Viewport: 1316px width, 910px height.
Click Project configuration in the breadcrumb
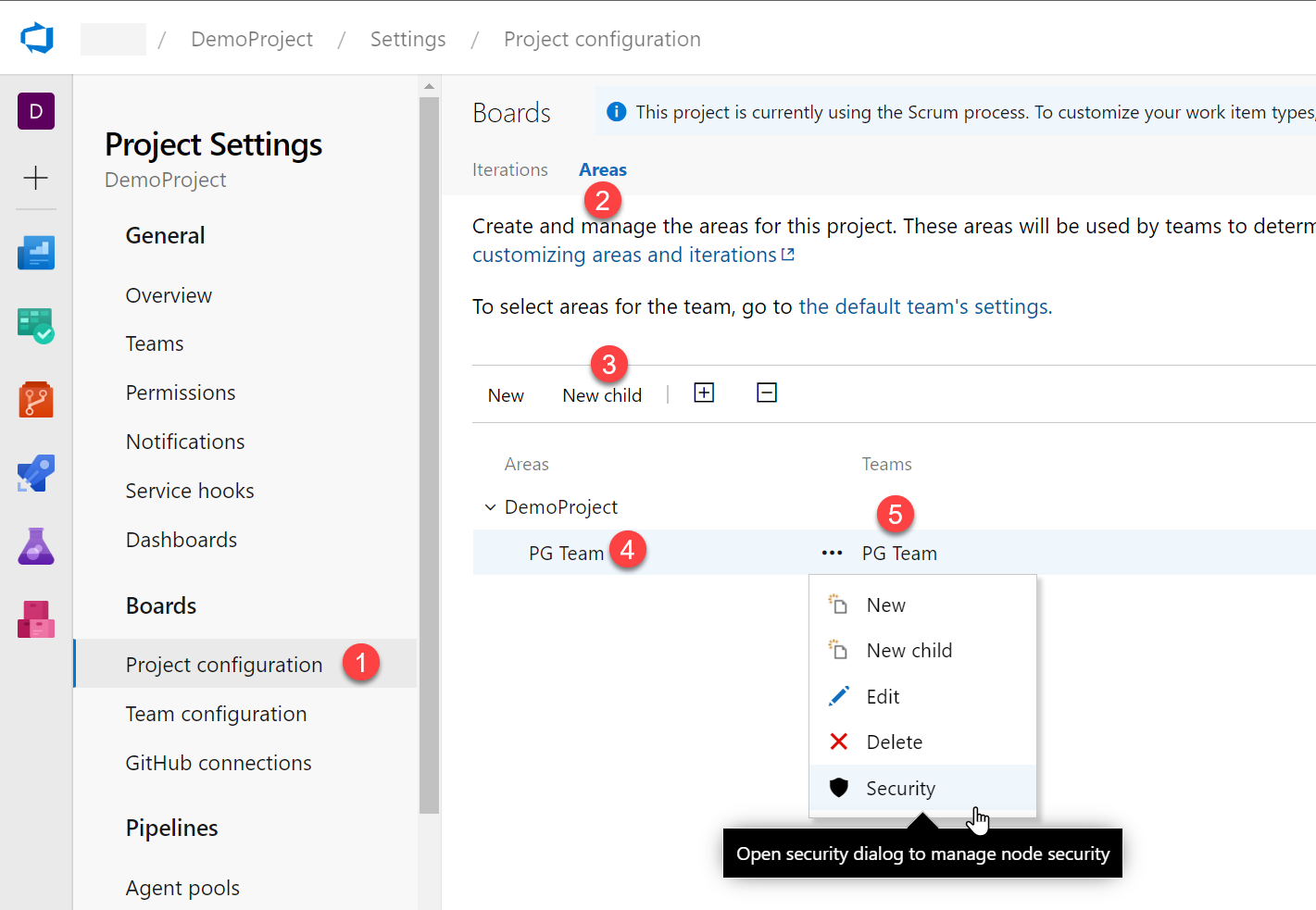pos(602,39)
